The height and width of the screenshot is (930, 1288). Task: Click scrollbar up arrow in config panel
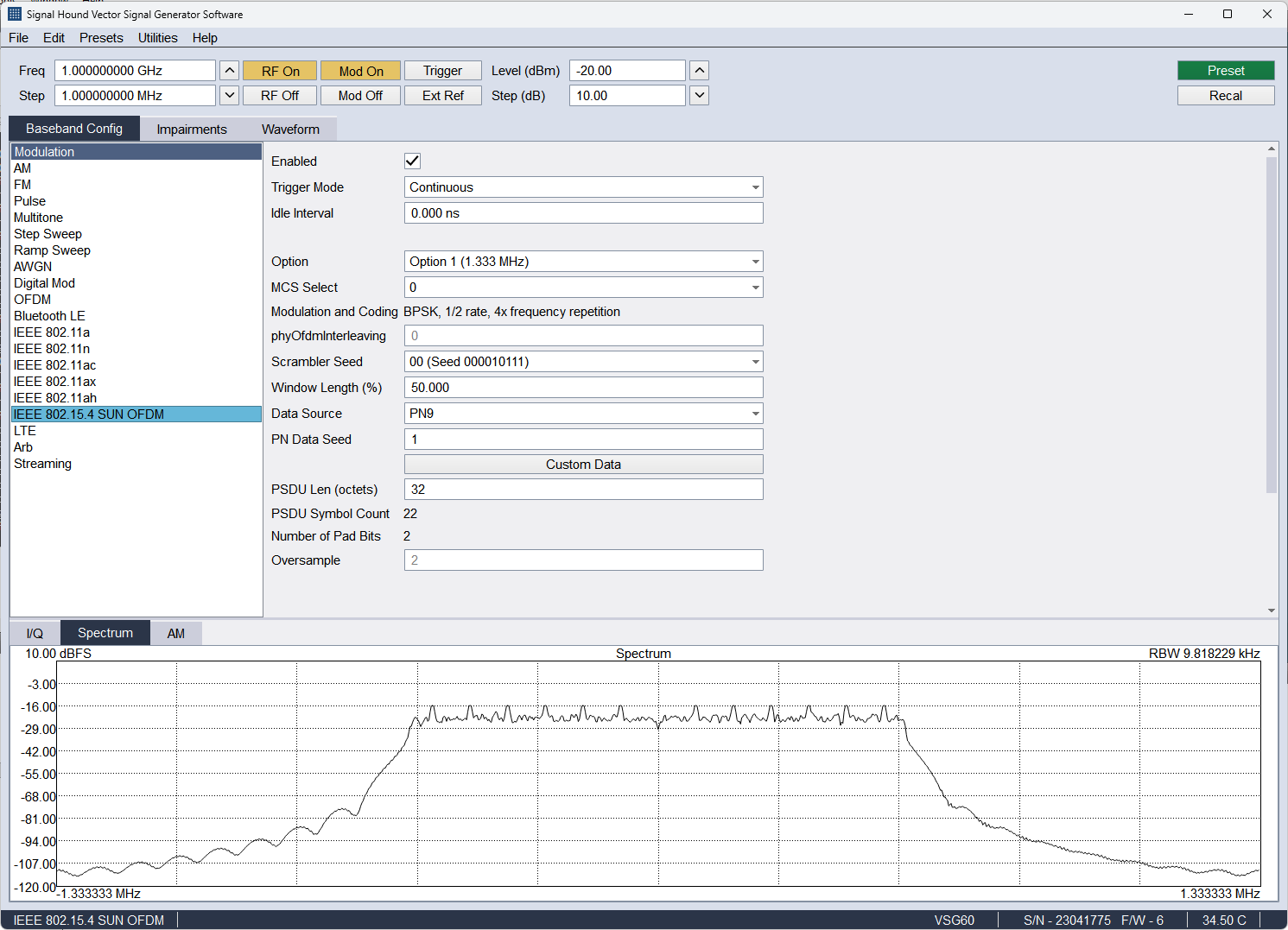1271,149
